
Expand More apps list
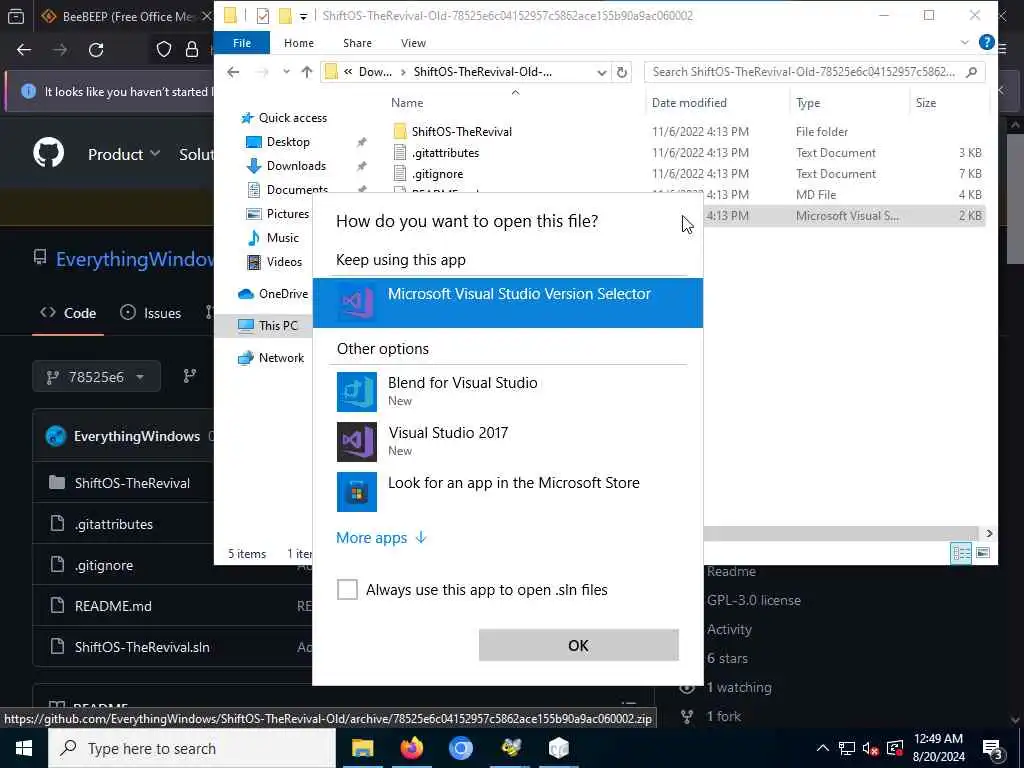(x=381, y=537)
